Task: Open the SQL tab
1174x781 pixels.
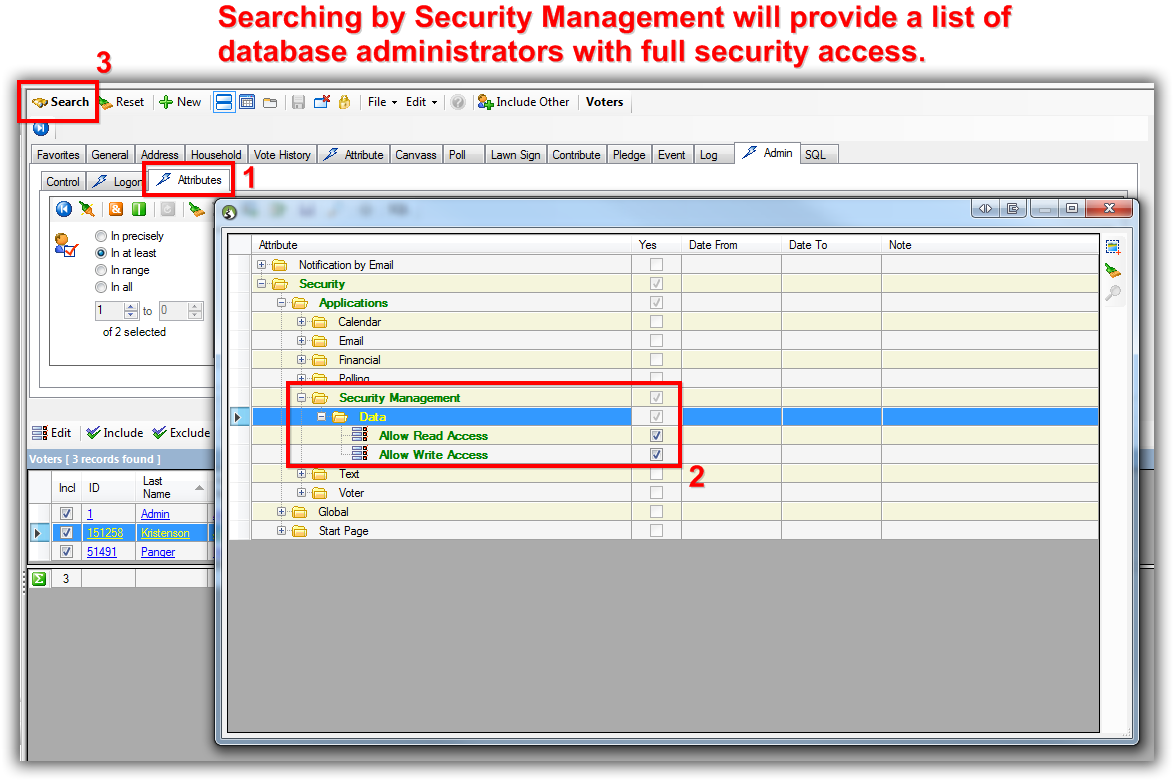Action: pos(816,155)
